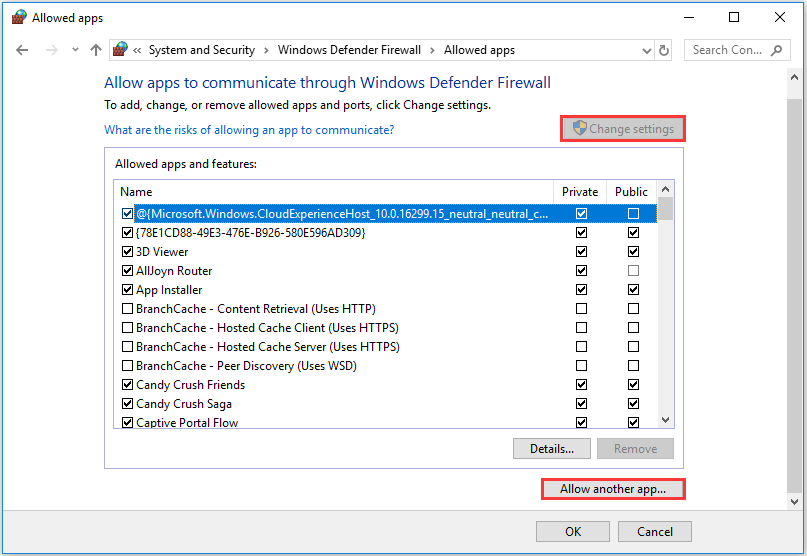The width and height of the screenshot is (807, 556).
Task: Click the search magnifier icon
Action: tap(777, 50)
